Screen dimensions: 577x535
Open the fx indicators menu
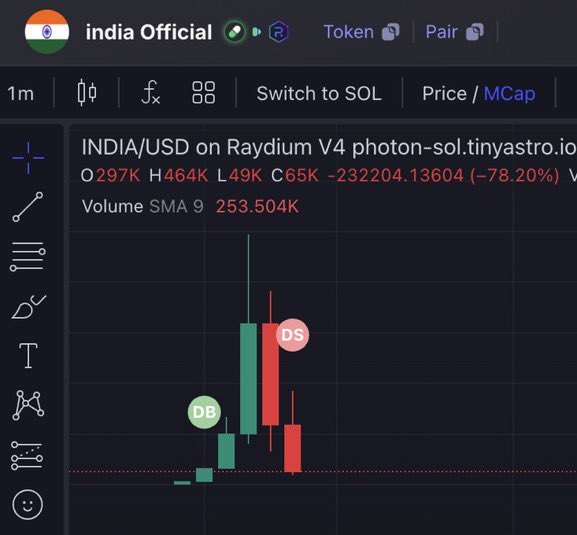(151, 93)
